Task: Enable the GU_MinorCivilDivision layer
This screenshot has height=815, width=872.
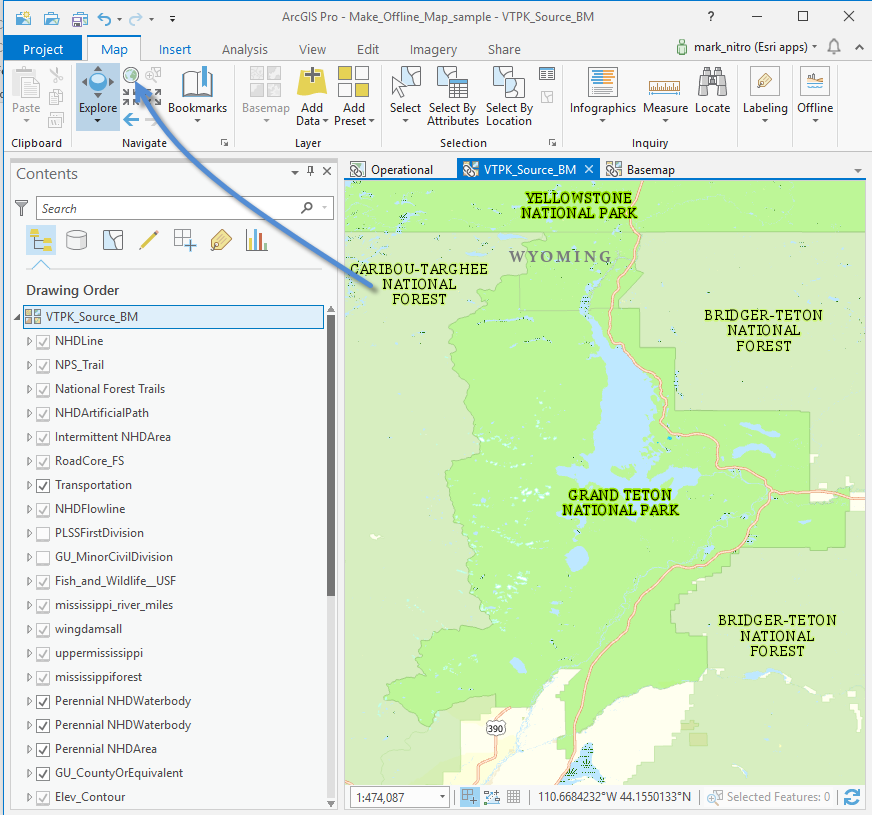Action: point(43,558)
